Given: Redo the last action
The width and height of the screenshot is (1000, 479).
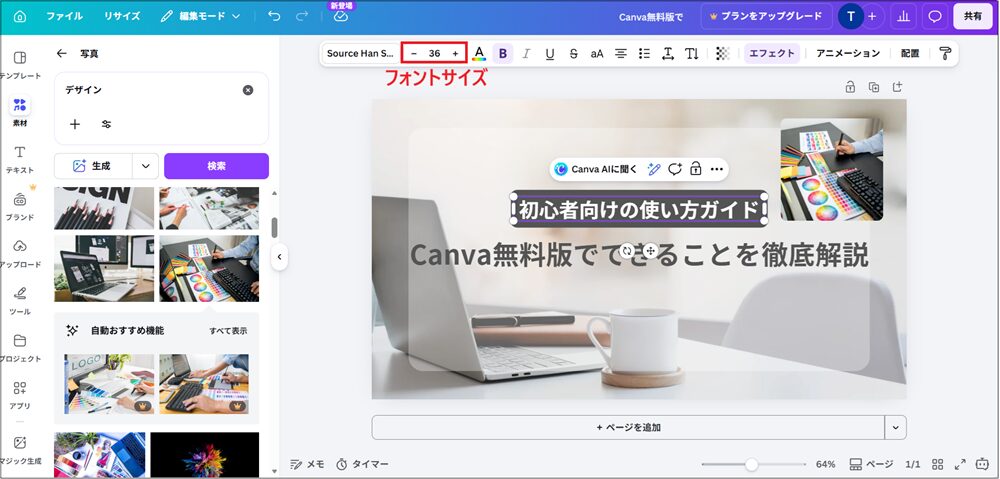Looking at the screenshot, I should (304, 17).
